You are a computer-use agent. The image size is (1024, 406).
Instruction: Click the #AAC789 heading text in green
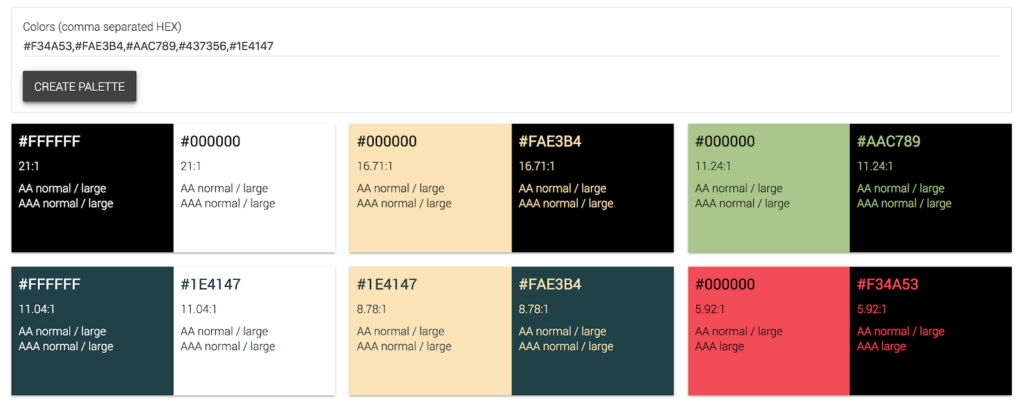pos(888,142)
